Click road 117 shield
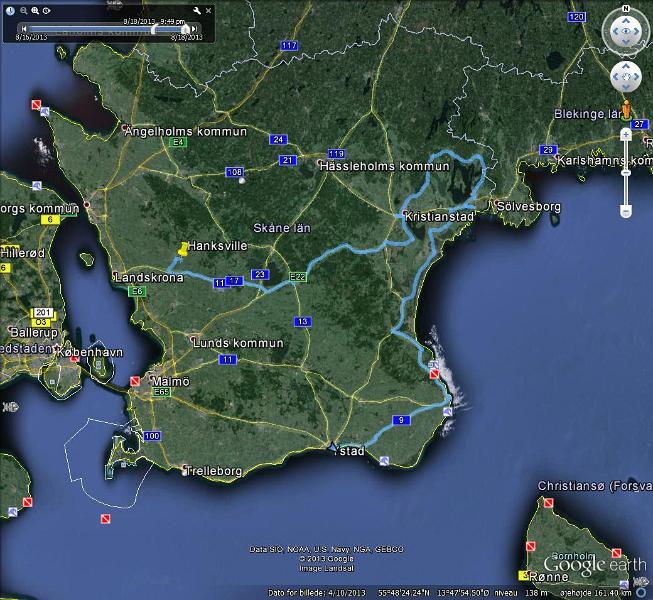This screenshot has width=653, height=600. tap(289, 45)
